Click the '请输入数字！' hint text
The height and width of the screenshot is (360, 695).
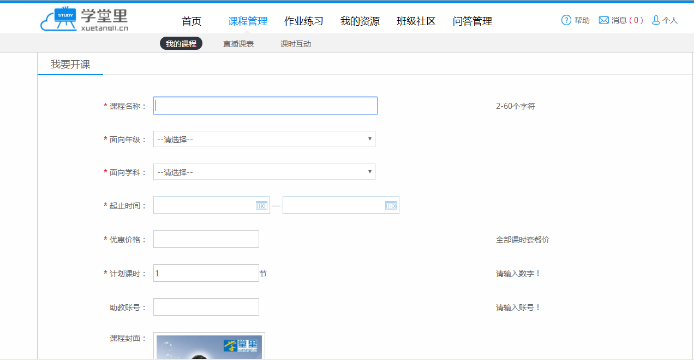(518, 274)
